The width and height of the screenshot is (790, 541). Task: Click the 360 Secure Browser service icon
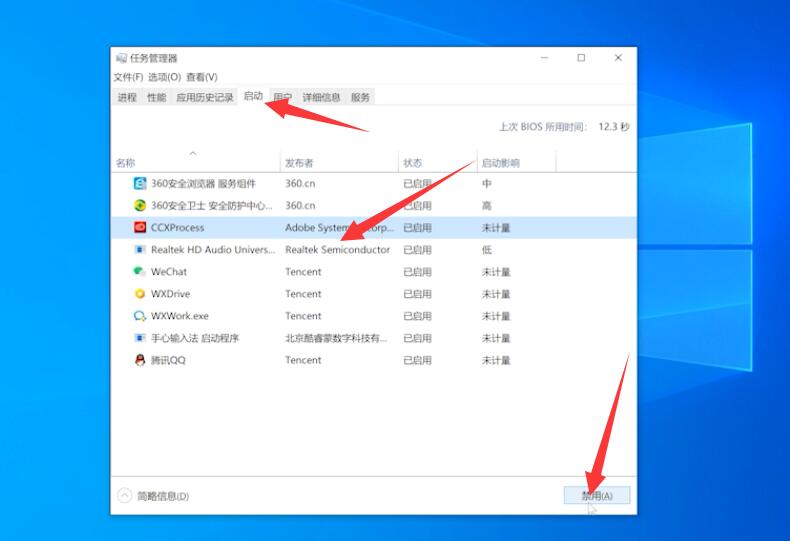pyautogui.click(x=140, y=183)
